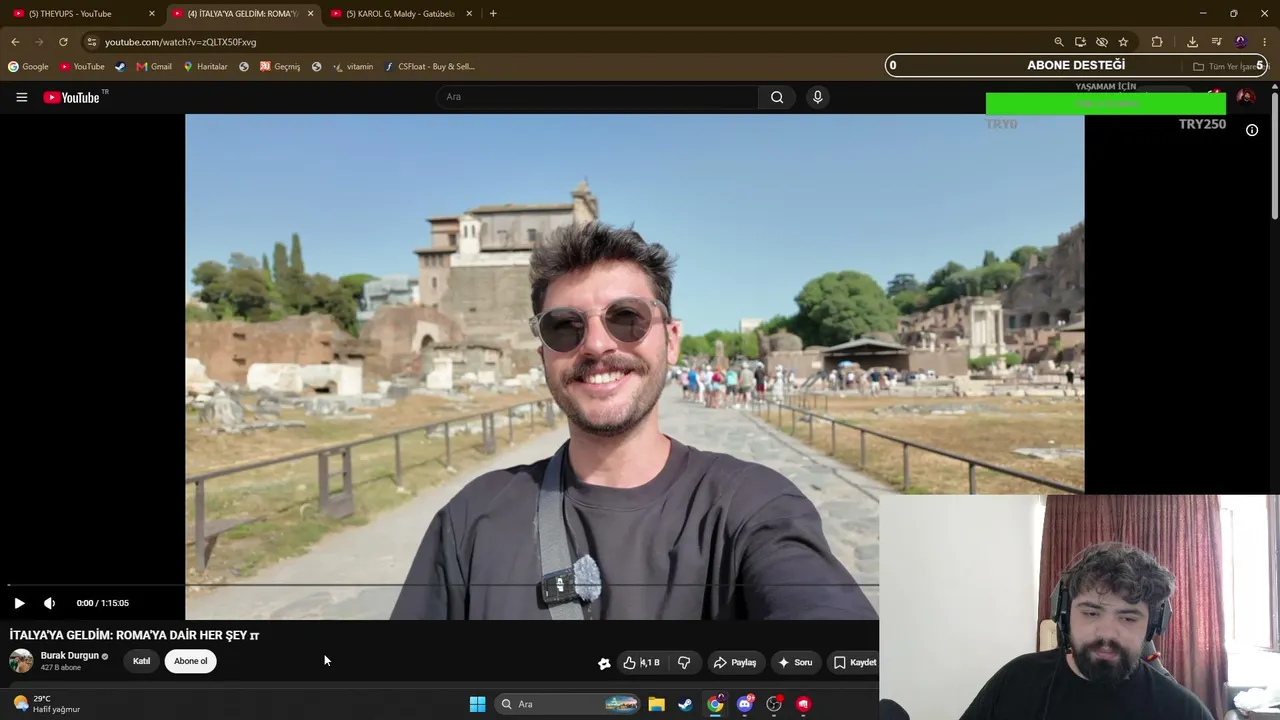Image resolution: width=1280 pixels, height=720 pixels.
Task: Open the Soru ask button
Action: (x=795, y=662)
